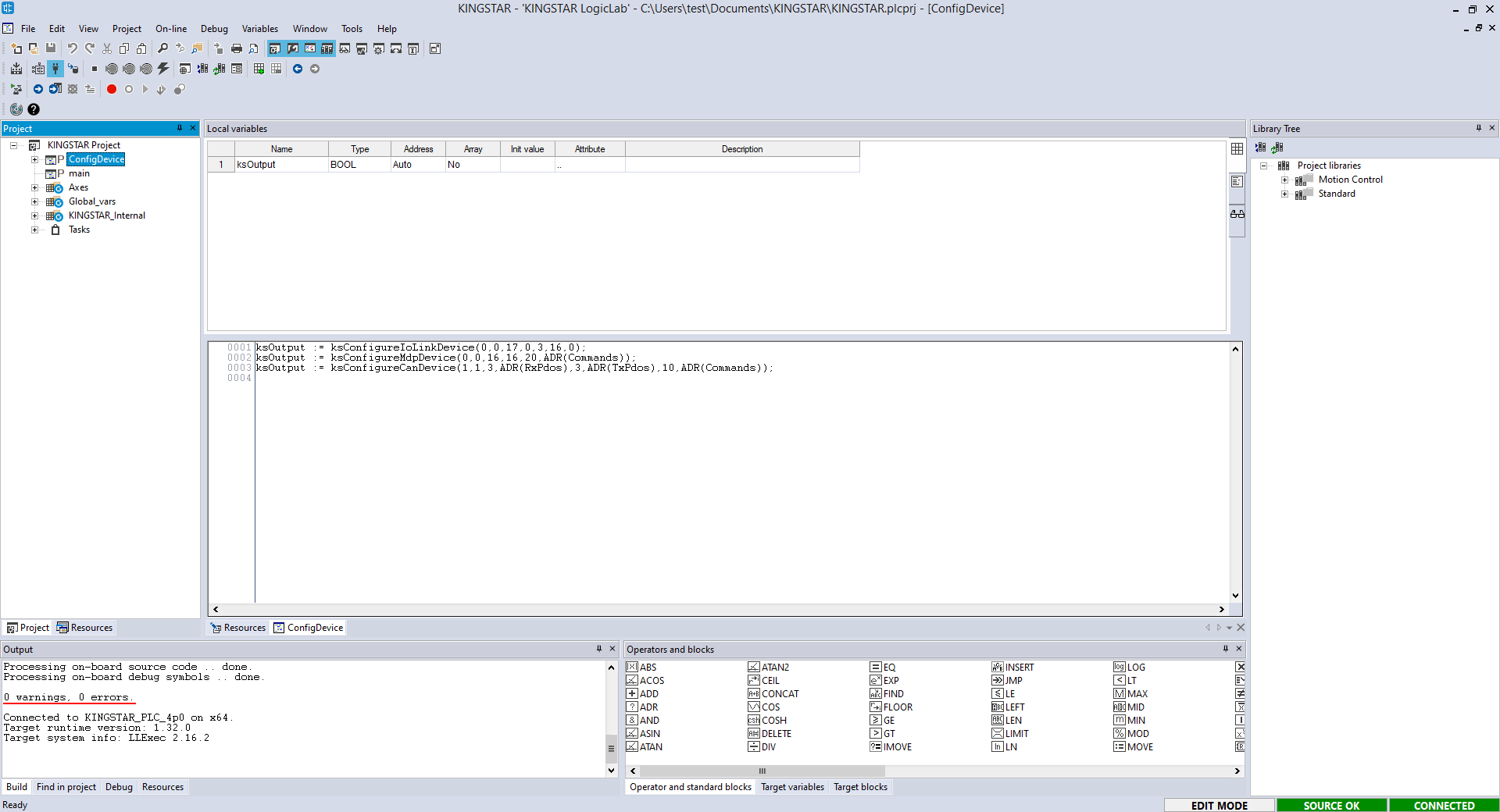Click the Output panel vertical scrollbar thumb
The height and width of the screenshot is (812, 1500).
point(611,749)
